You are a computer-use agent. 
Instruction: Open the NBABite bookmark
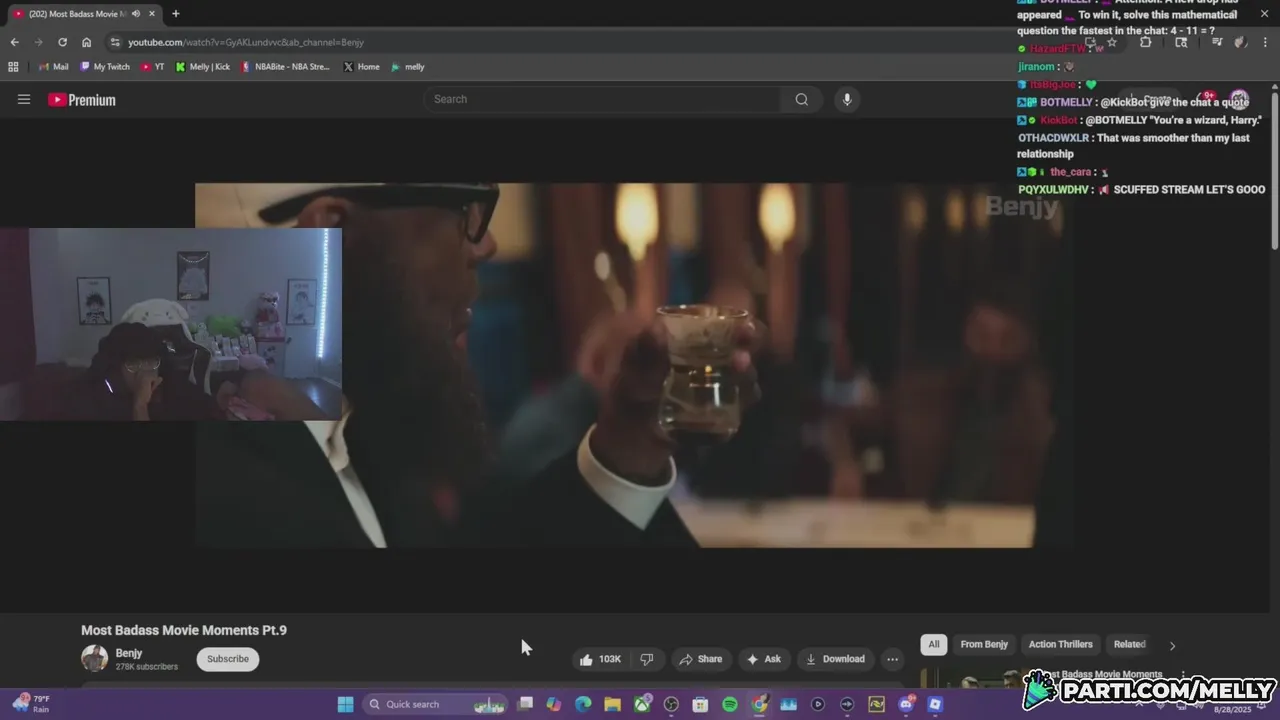[x=286, y=67]
